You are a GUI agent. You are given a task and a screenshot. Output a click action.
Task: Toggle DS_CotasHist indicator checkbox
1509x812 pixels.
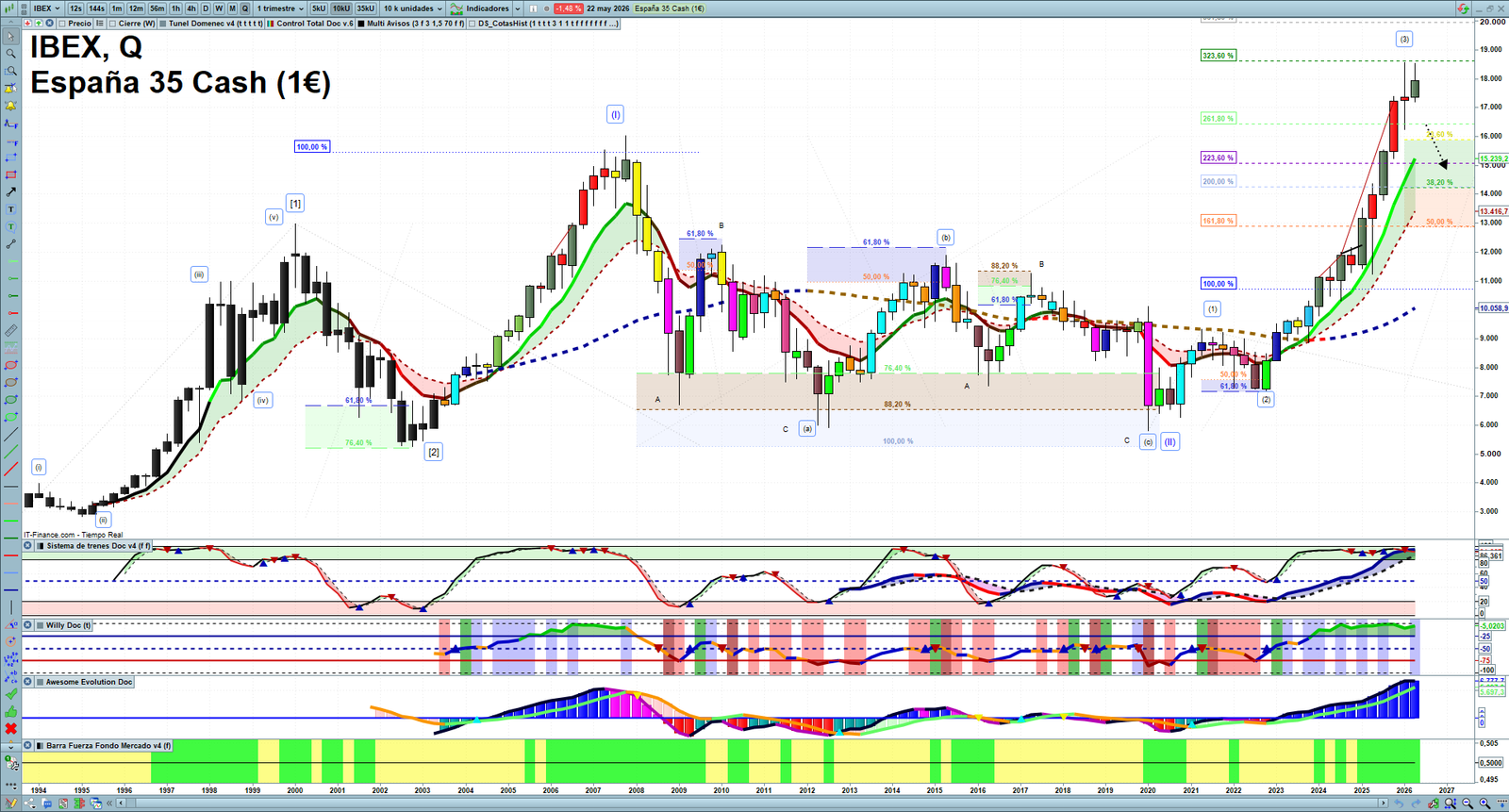click(473, 24)
